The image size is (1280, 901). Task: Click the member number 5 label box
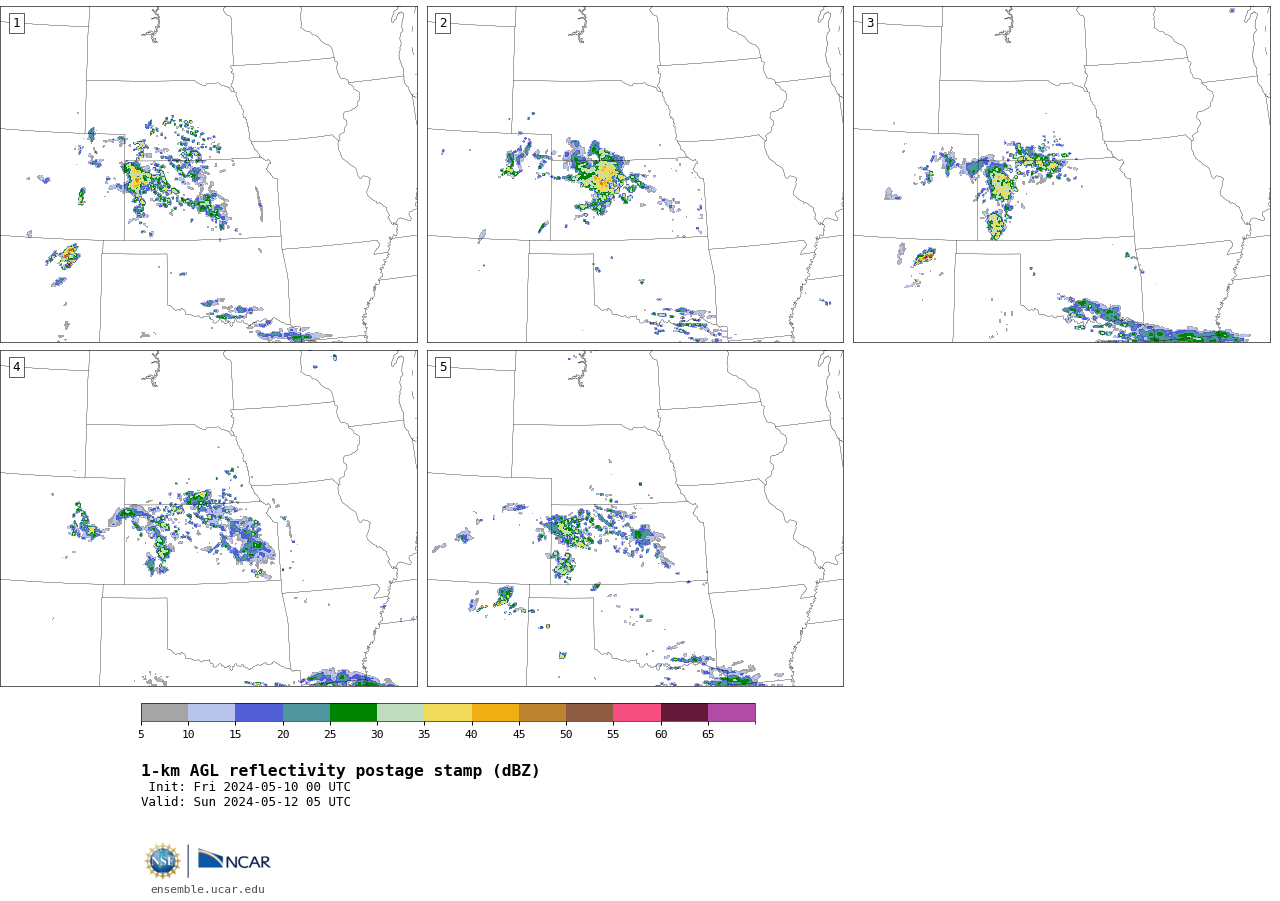tap(443, 367)
